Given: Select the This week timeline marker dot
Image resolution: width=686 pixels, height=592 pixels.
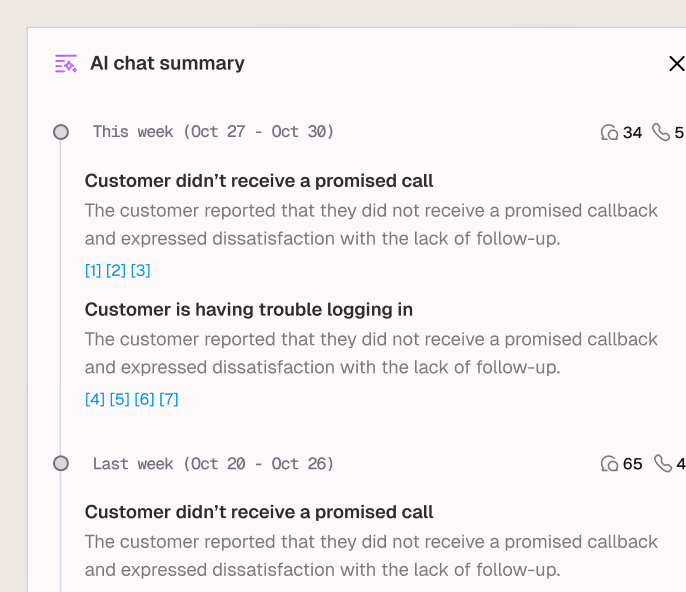Looking at the screenshot, I should point(61,132).
